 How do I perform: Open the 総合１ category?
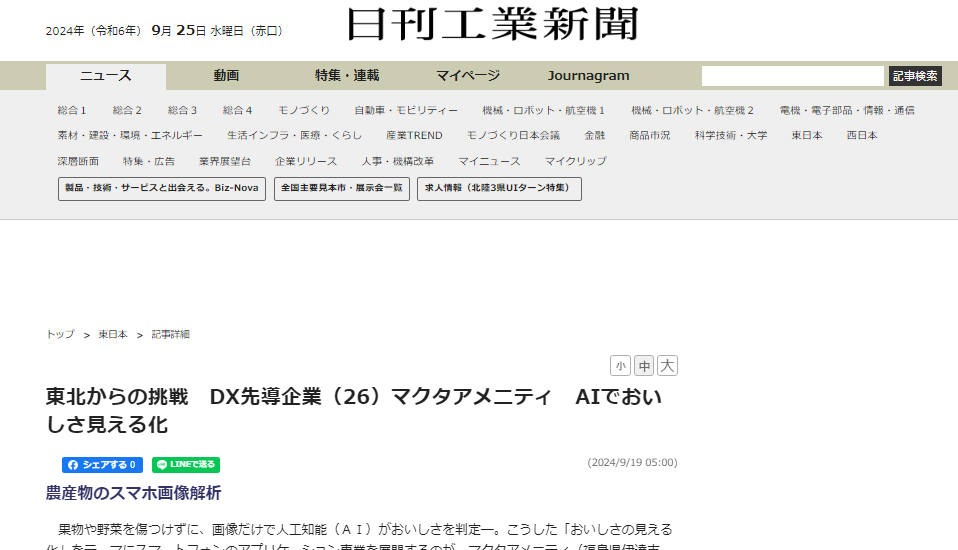(x=72, y=110)
